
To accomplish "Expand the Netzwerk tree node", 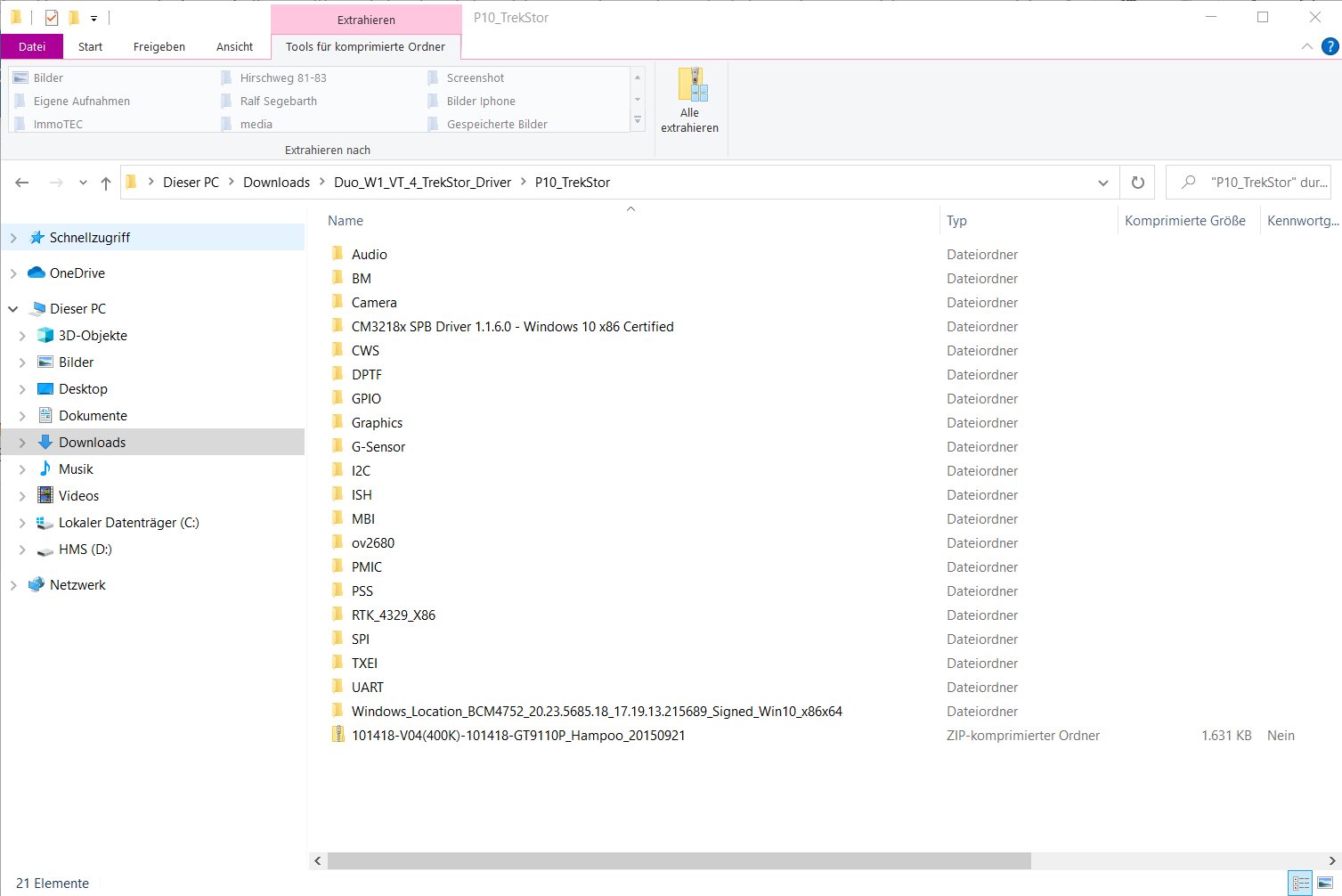I will pyautogui.click(x=13, y=585).
